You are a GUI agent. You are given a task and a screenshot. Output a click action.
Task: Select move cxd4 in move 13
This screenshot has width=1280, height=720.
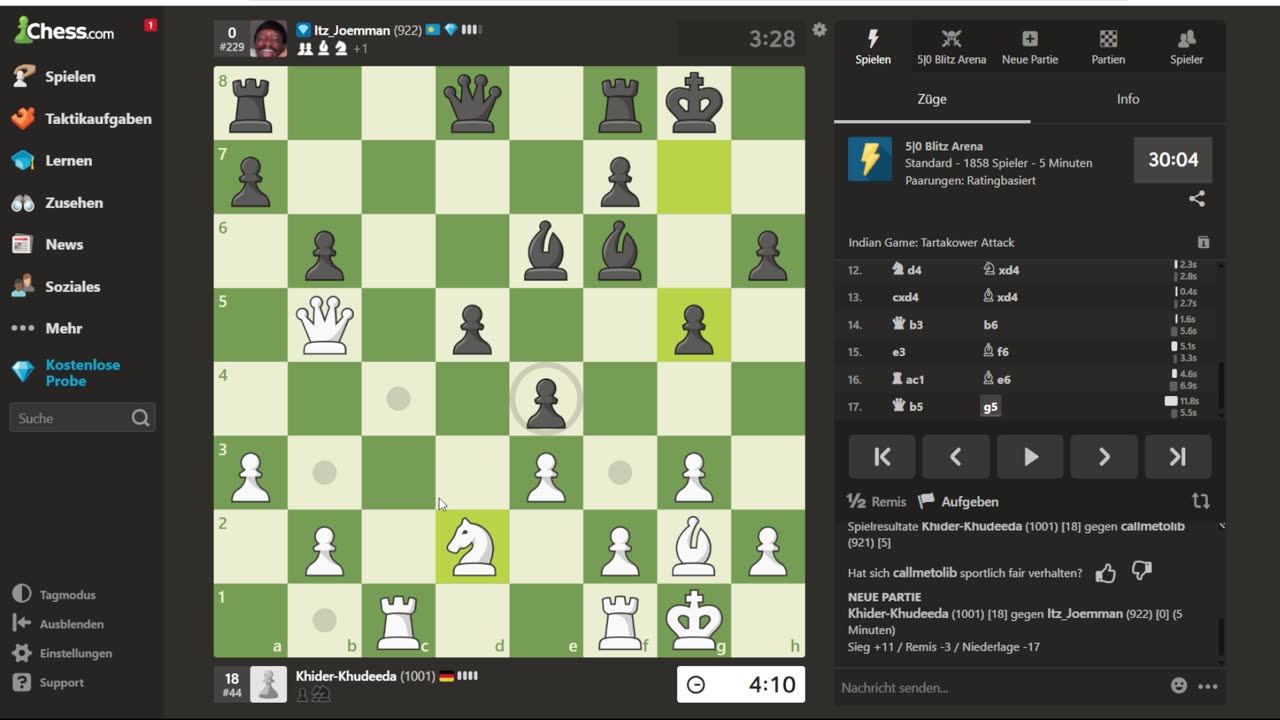[x=905, y=297]
